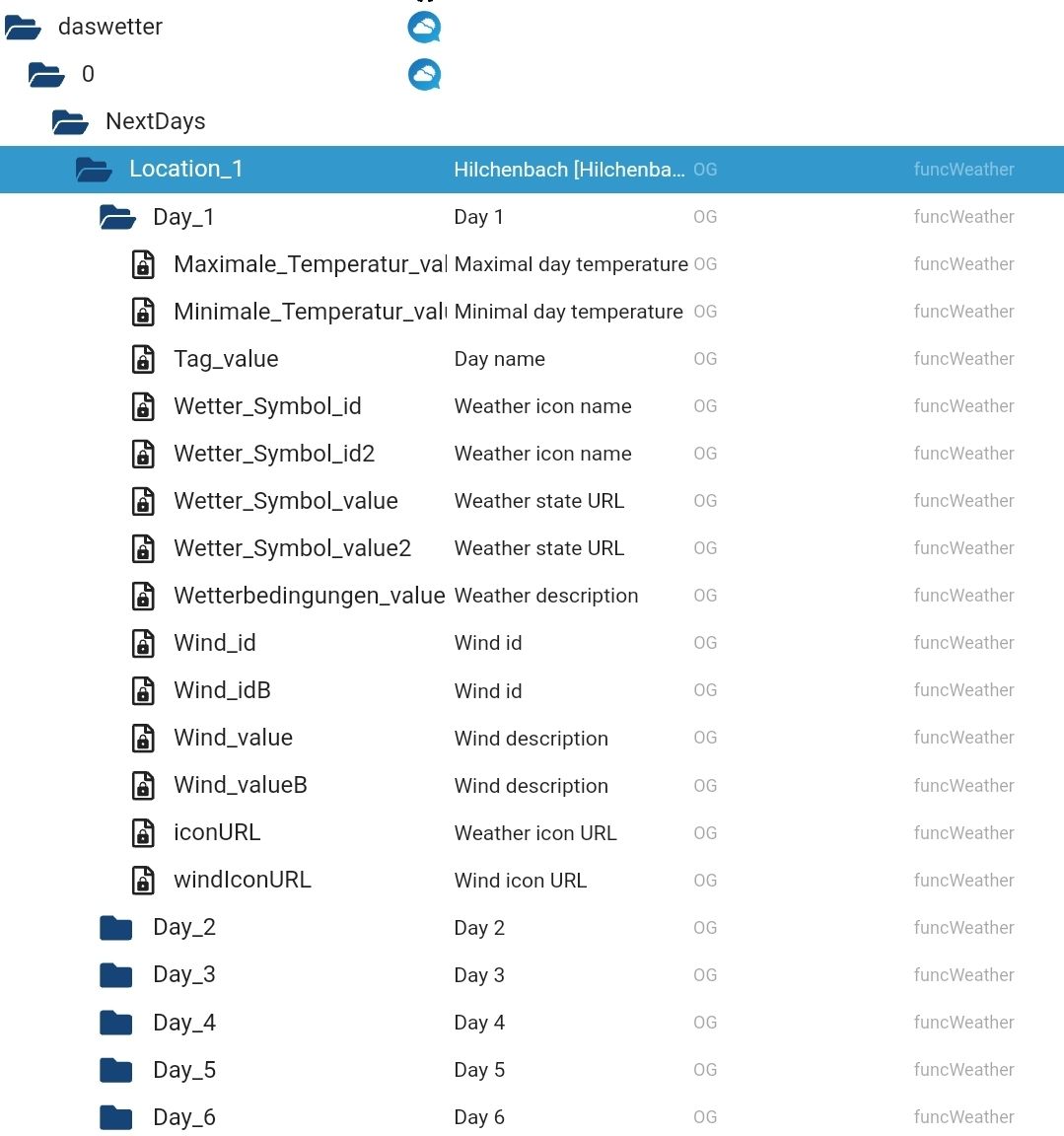Click the Wetter_Symbol_value2 entry
This screenshot has width=1064, height=1136.
[292, 548]
